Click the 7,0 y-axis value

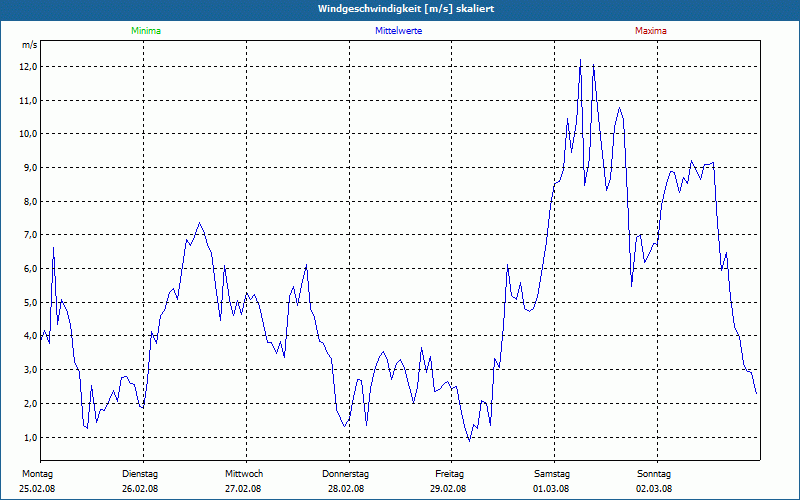click(30, 235)
